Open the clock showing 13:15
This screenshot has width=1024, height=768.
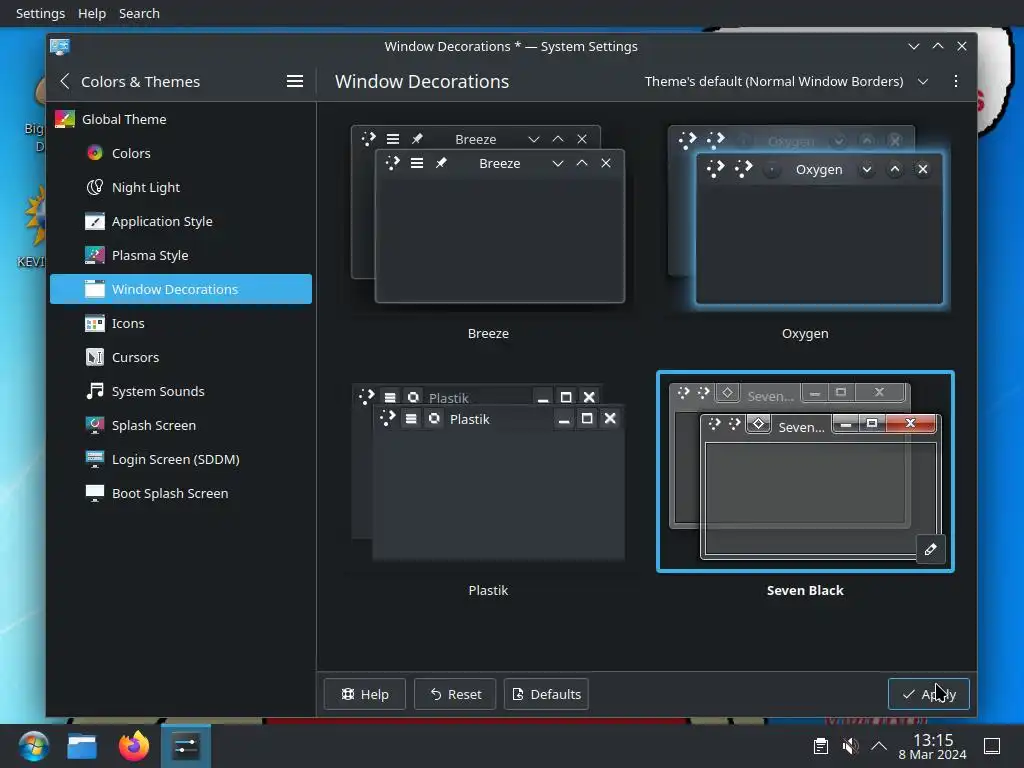[933, 746]
